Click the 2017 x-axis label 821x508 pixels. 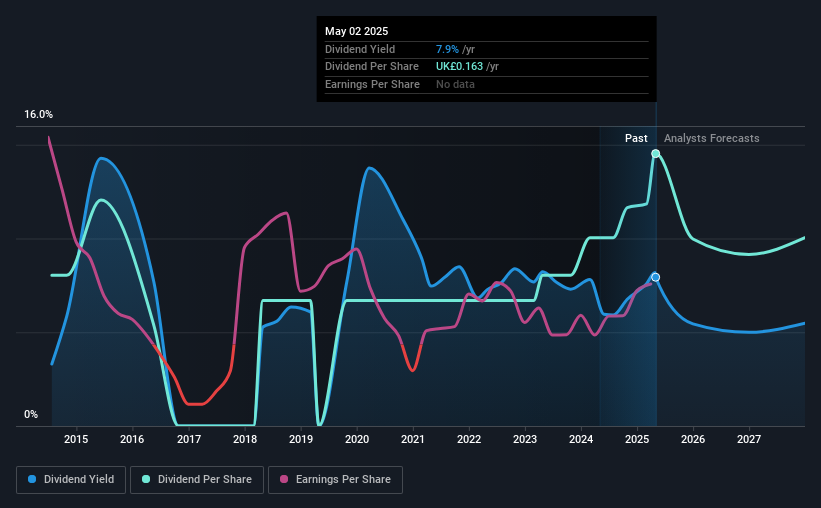point(188,439)
